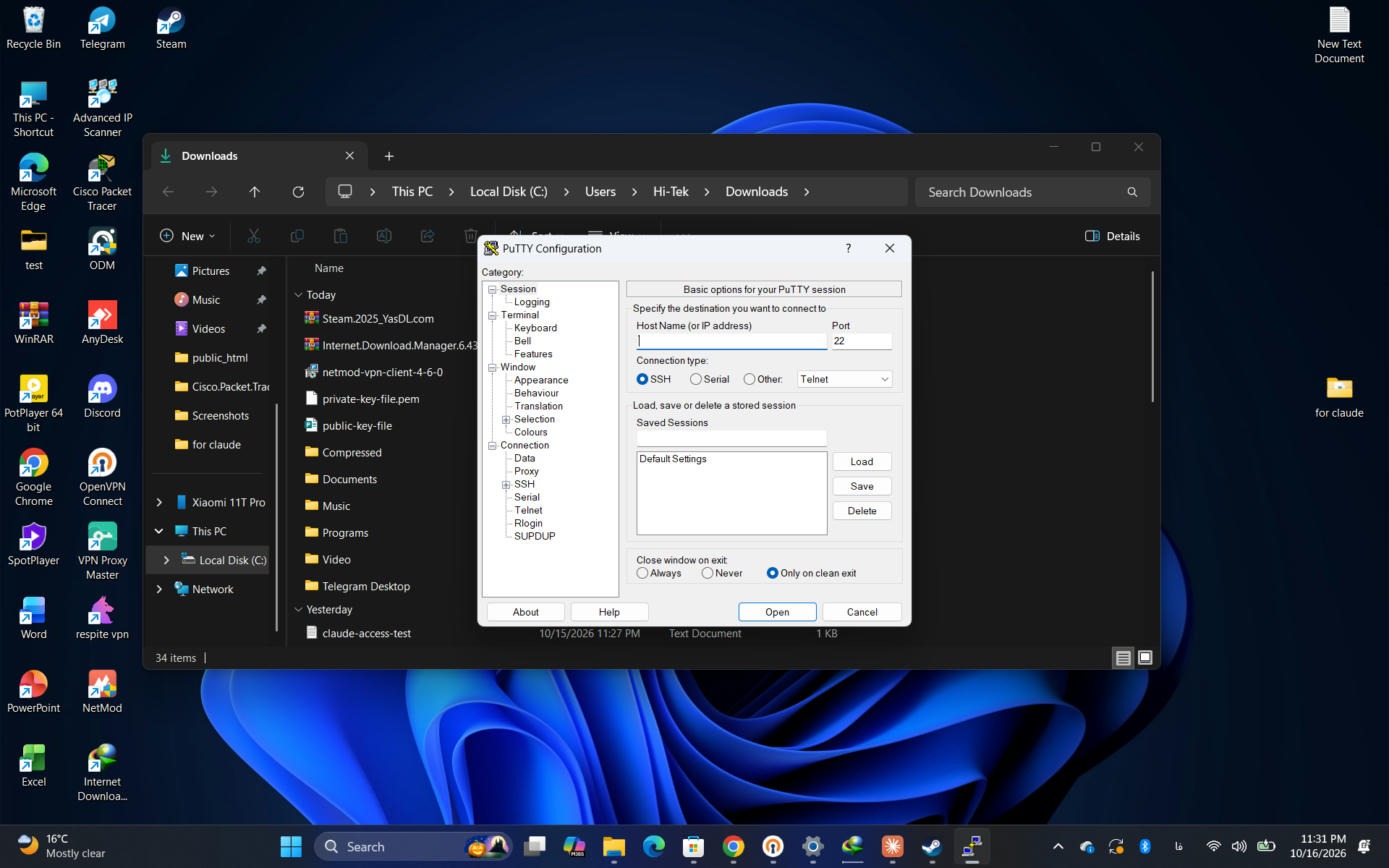Expand Network node in Explorer sidebar
The width and height of the screenshot is (1389, 868).
[159, 589]
